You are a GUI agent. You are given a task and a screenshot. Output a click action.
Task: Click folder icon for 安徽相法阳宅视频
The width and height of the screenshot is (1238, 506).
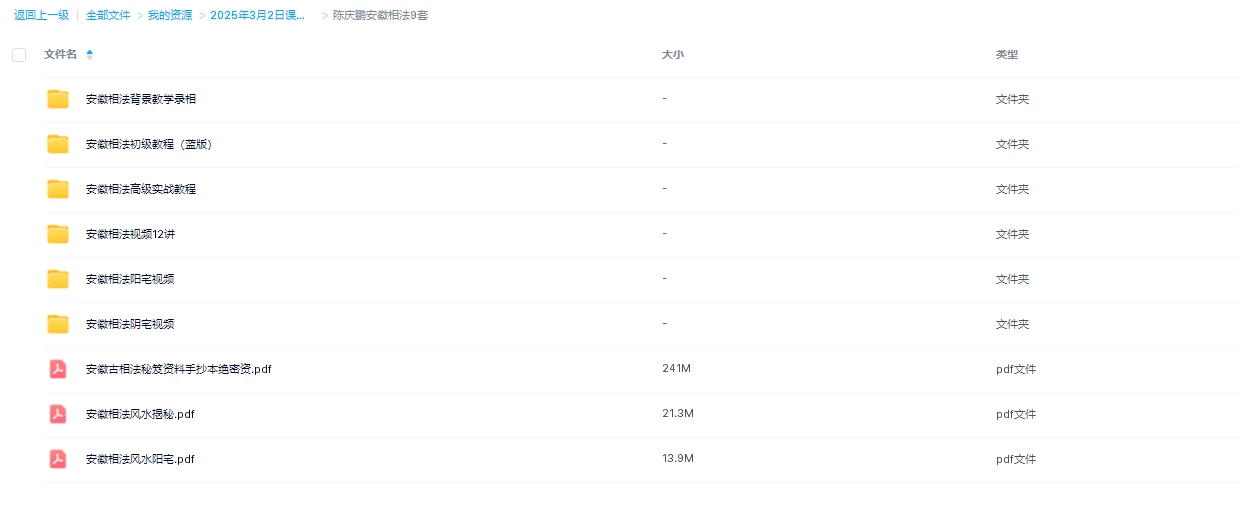tap(58, 279)
